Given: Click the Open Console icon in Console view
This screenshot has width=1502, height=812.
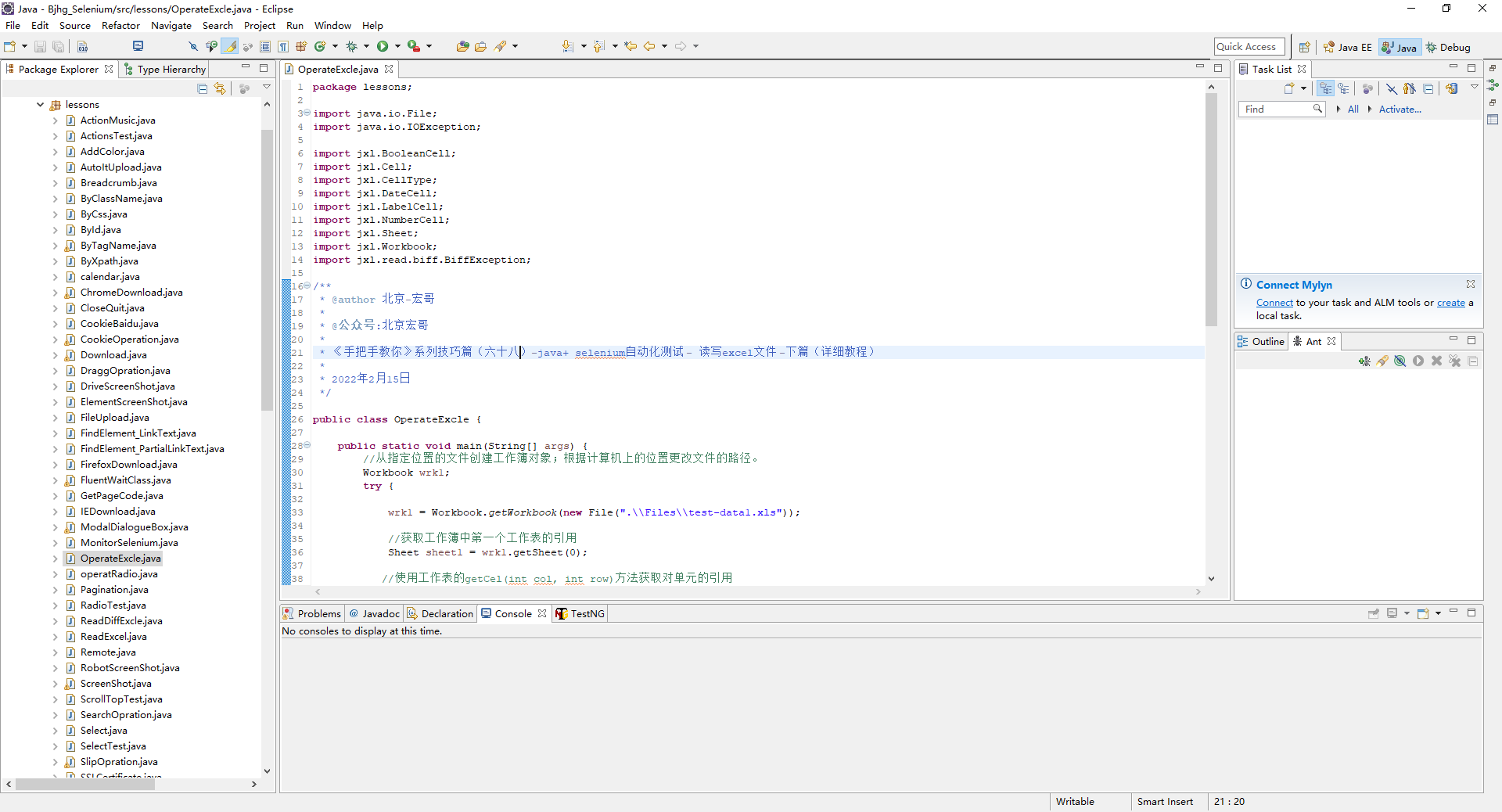Looking at the screenshot, I should click(x=1423, y=613).
